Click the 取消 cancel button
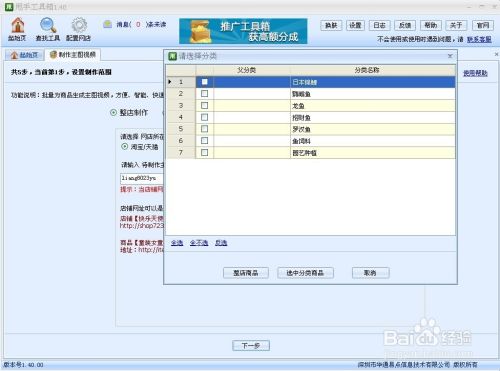 370,273
